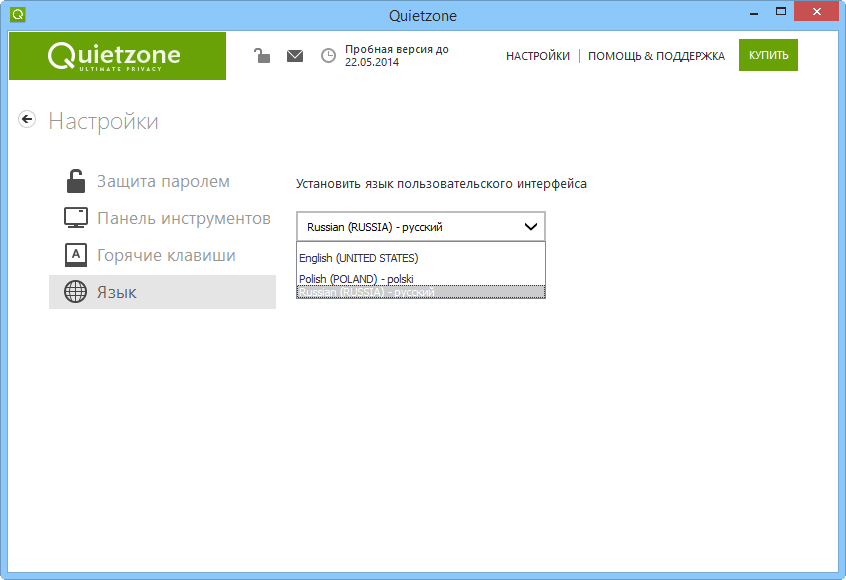Choose highlighted Russian (RUSSIA) list option

click(421, 292)
